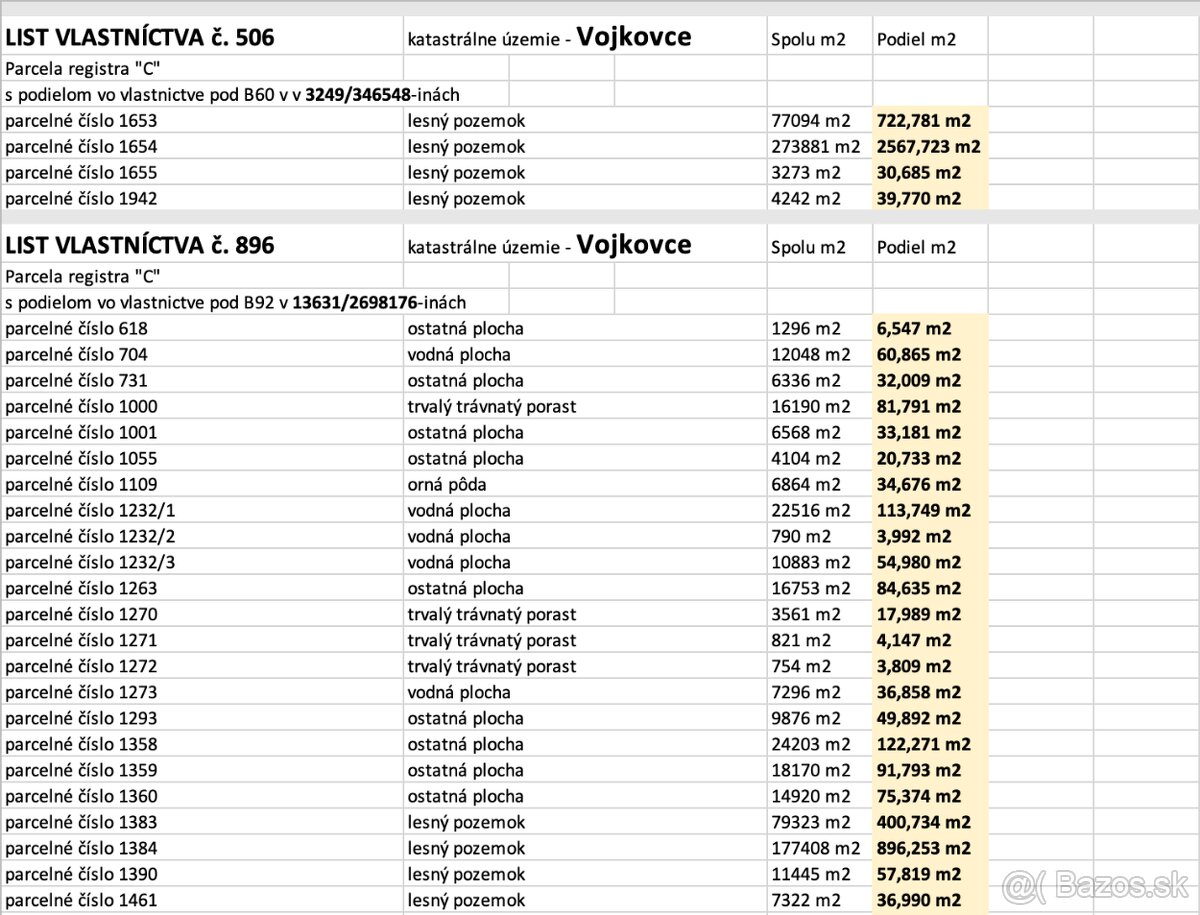Click the highlighted share '6,547 m2'
Image resolution: width=1200 pixels, height=915 pixels.
click(913, 329)
